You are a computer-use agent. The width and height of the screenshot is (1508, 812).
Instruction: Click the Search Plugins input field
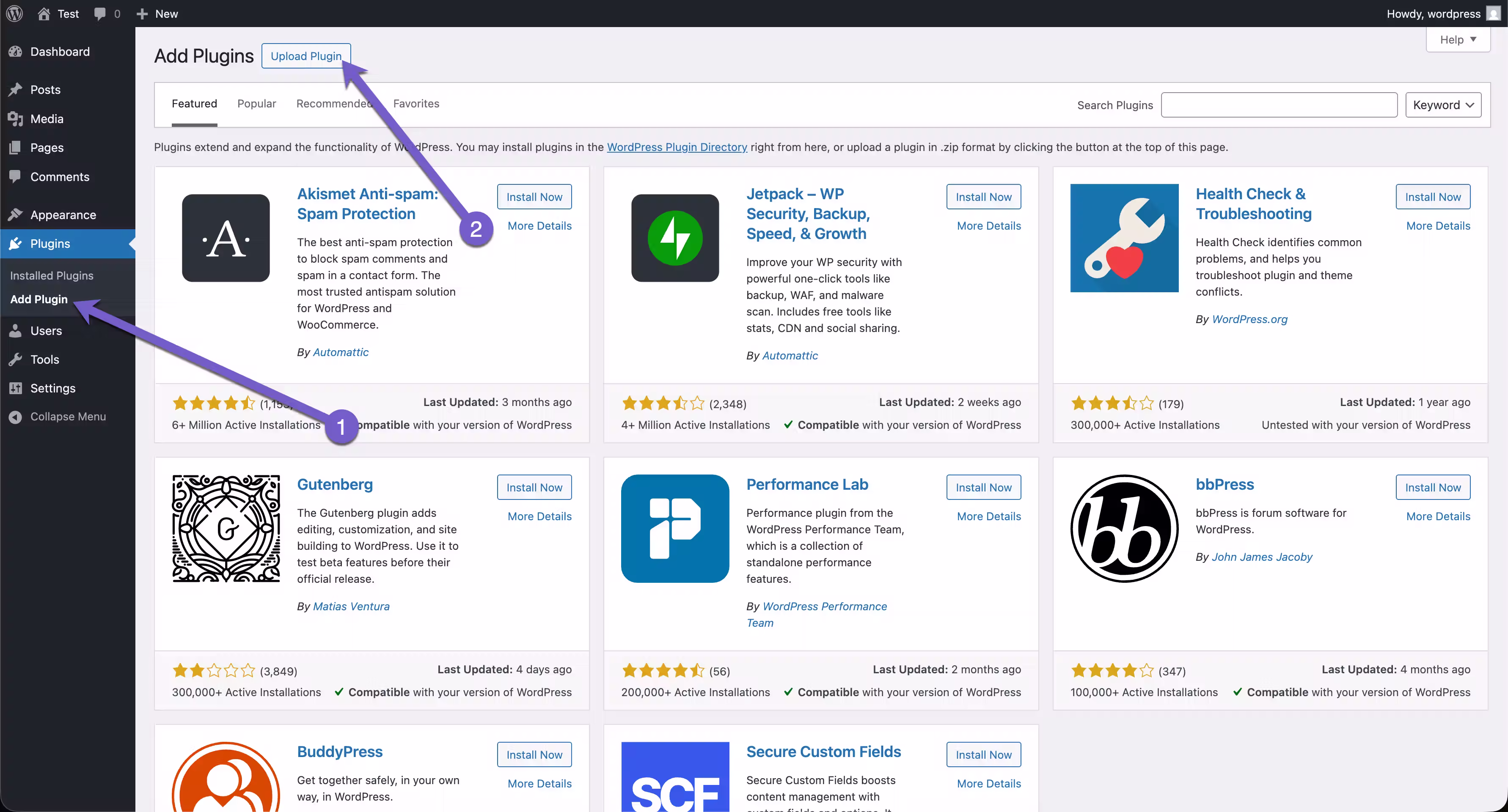(x=1279, y=105)
